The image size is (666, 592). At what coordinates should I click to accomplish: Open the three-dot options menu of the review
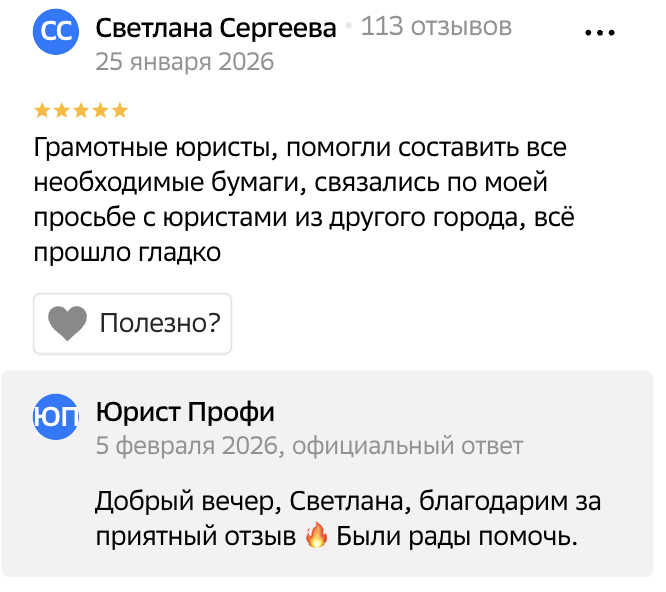pos(600,33)
